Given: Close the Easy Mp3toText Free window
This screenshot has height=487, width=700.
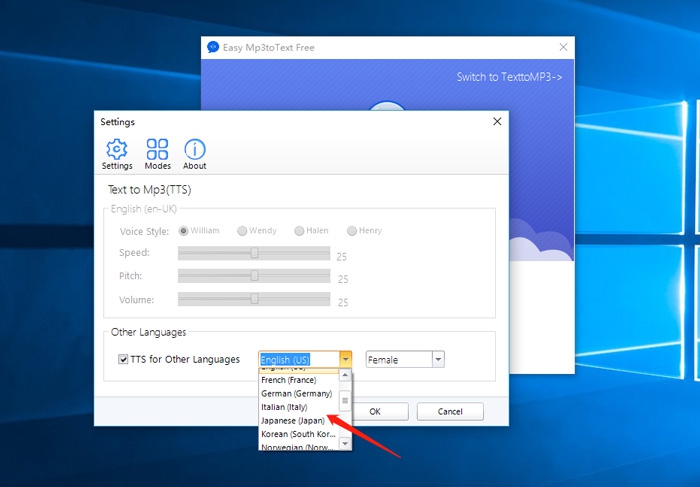Looking at the screenshot, I should pos(563,47).
